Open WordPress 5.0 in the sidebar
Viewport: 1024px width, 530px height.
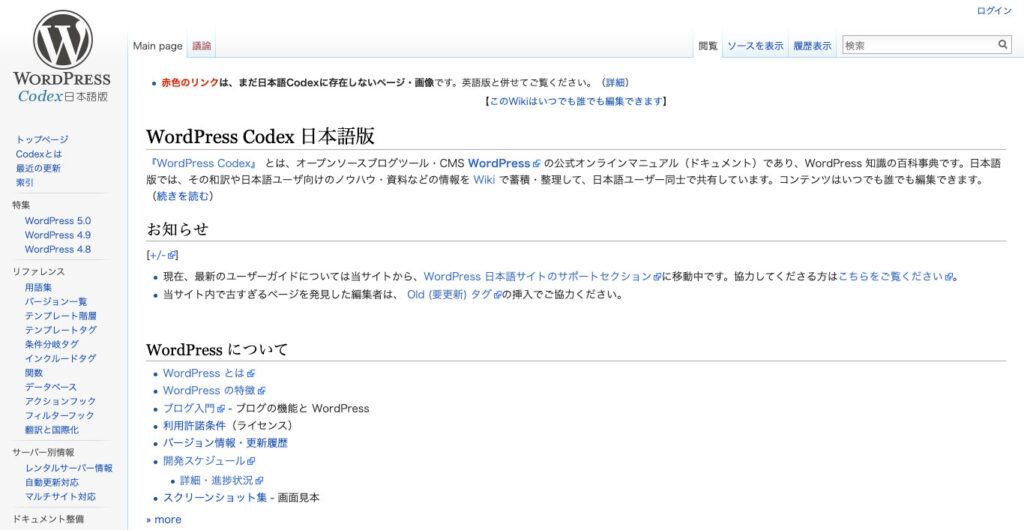pyautogui.click(x=58, y=221)
